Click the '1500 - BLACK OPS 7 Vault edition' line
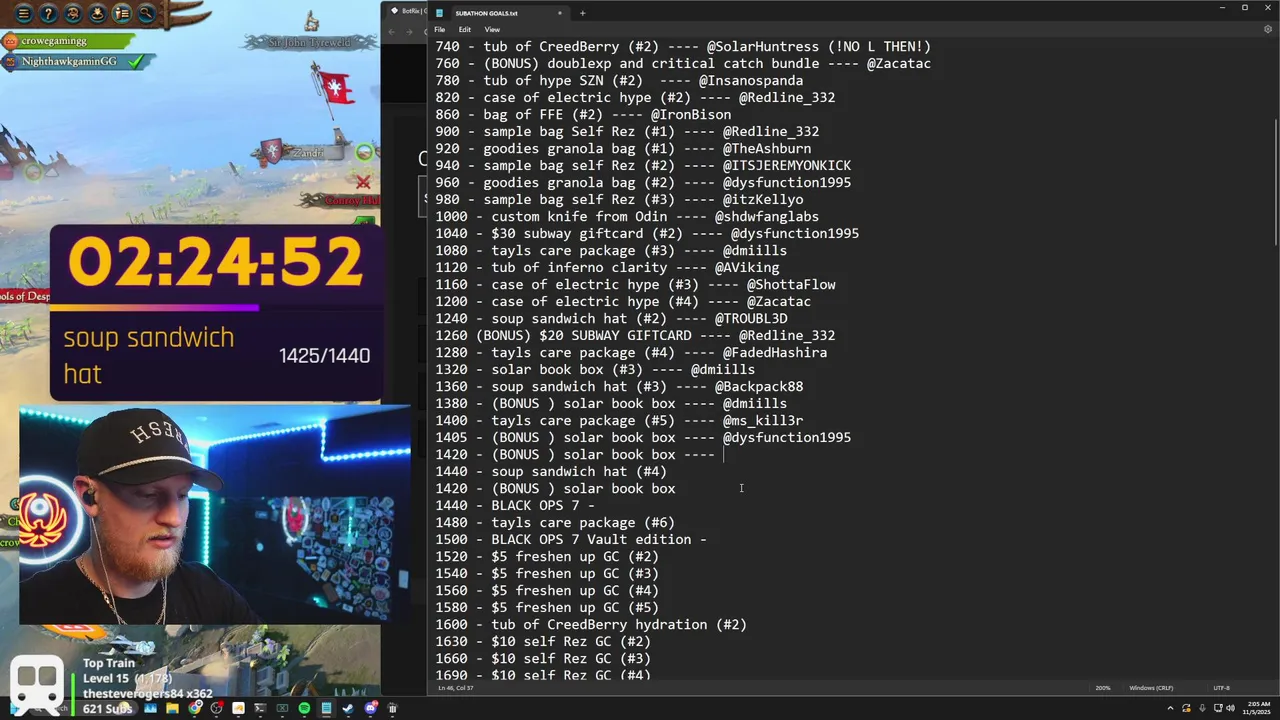Screen dimensions: 1280x720 click(x=571, y=539)
